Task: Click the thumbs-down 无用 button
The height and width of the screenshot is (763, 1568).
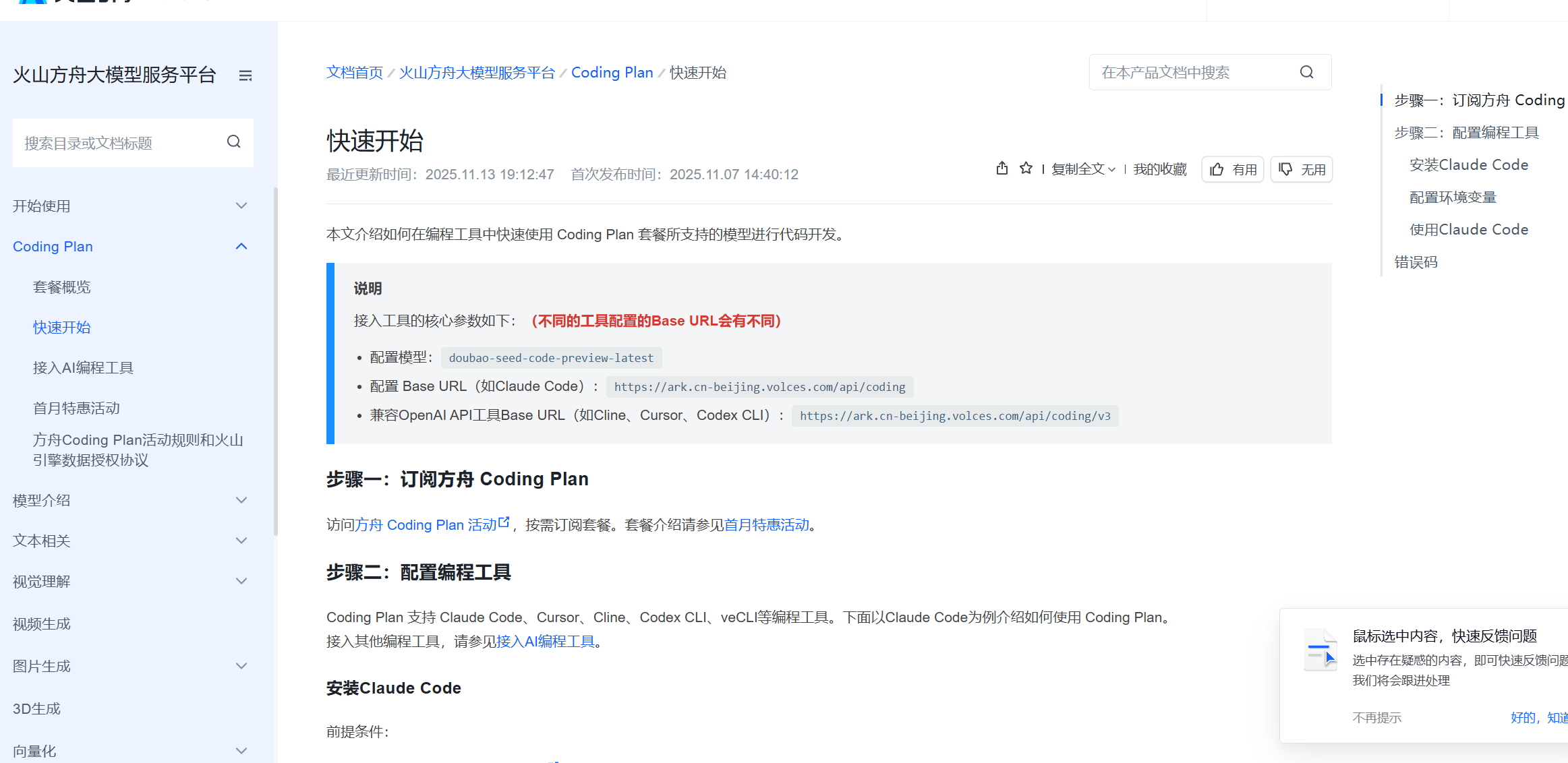Action: (1302, 169)
